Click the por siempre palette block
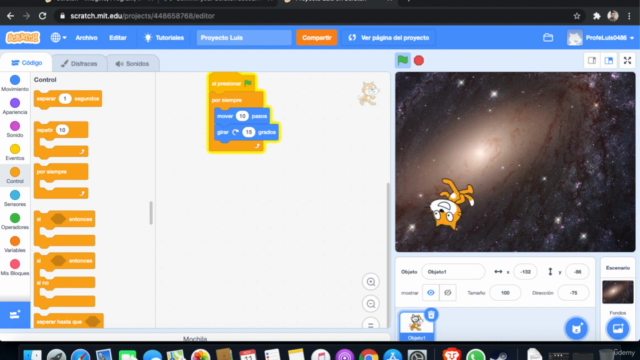Viewport: 640px width, 360px height. click(x=61, y=181)
